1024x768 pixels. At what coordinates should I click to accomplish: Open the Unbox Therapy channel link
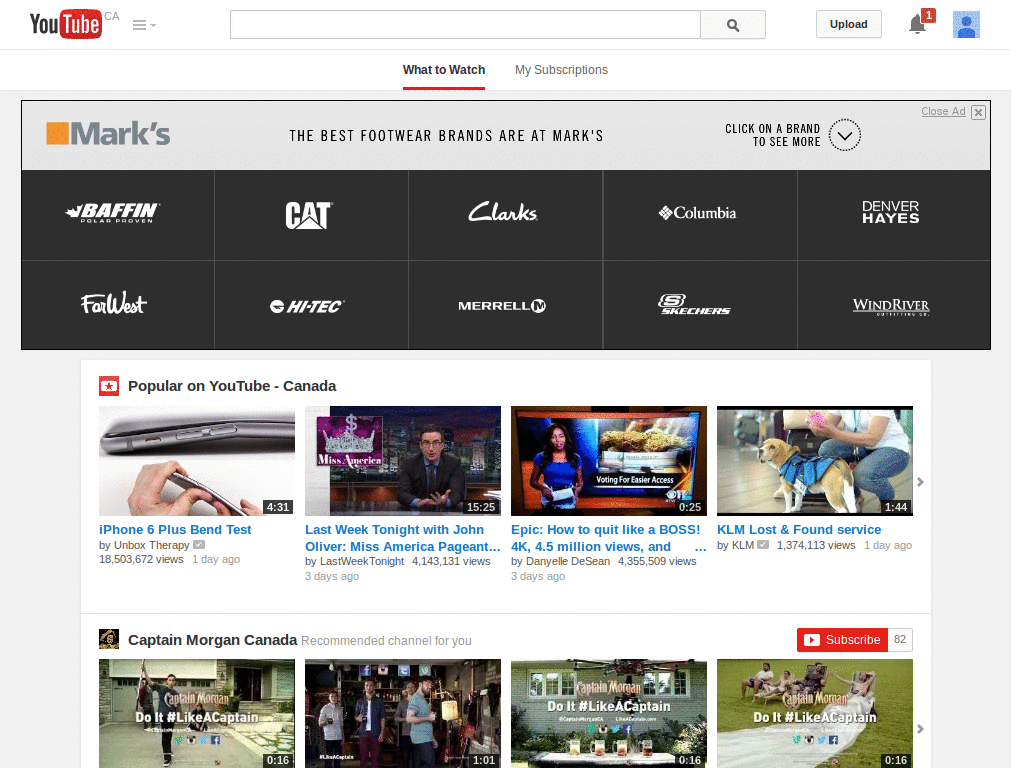click(x=152, y=545)
